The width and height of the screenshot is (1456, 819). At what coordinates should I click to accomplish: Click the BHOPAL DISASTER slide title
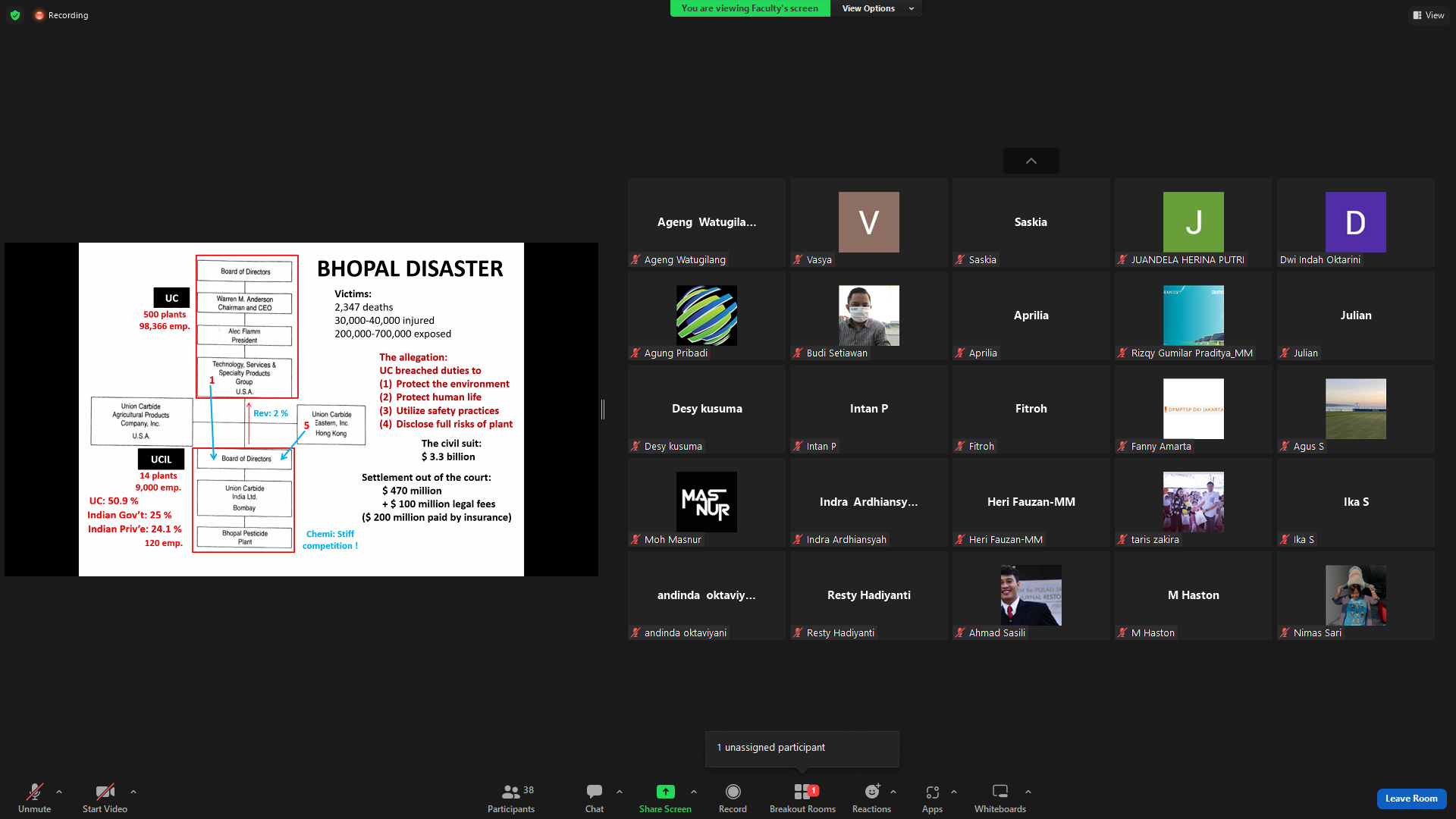[x=409, y=268]
